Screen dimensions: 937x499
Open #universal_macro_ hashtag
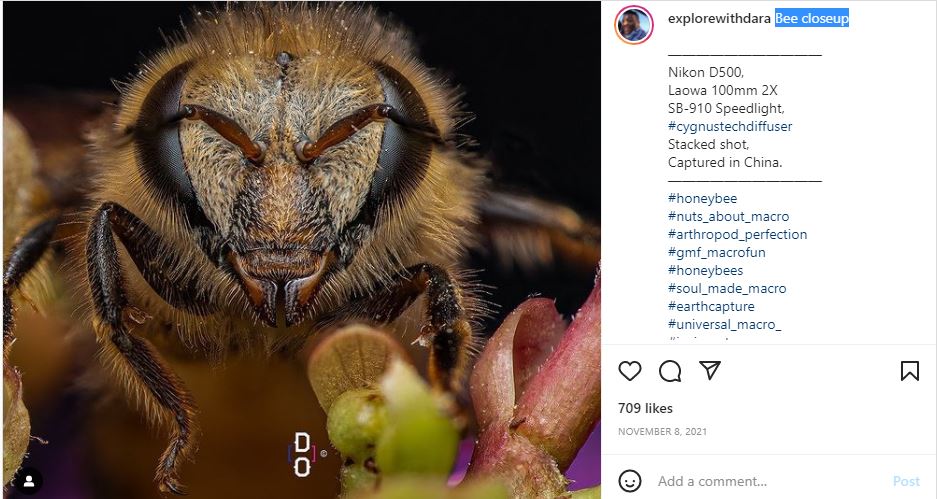tap(724, 325)
